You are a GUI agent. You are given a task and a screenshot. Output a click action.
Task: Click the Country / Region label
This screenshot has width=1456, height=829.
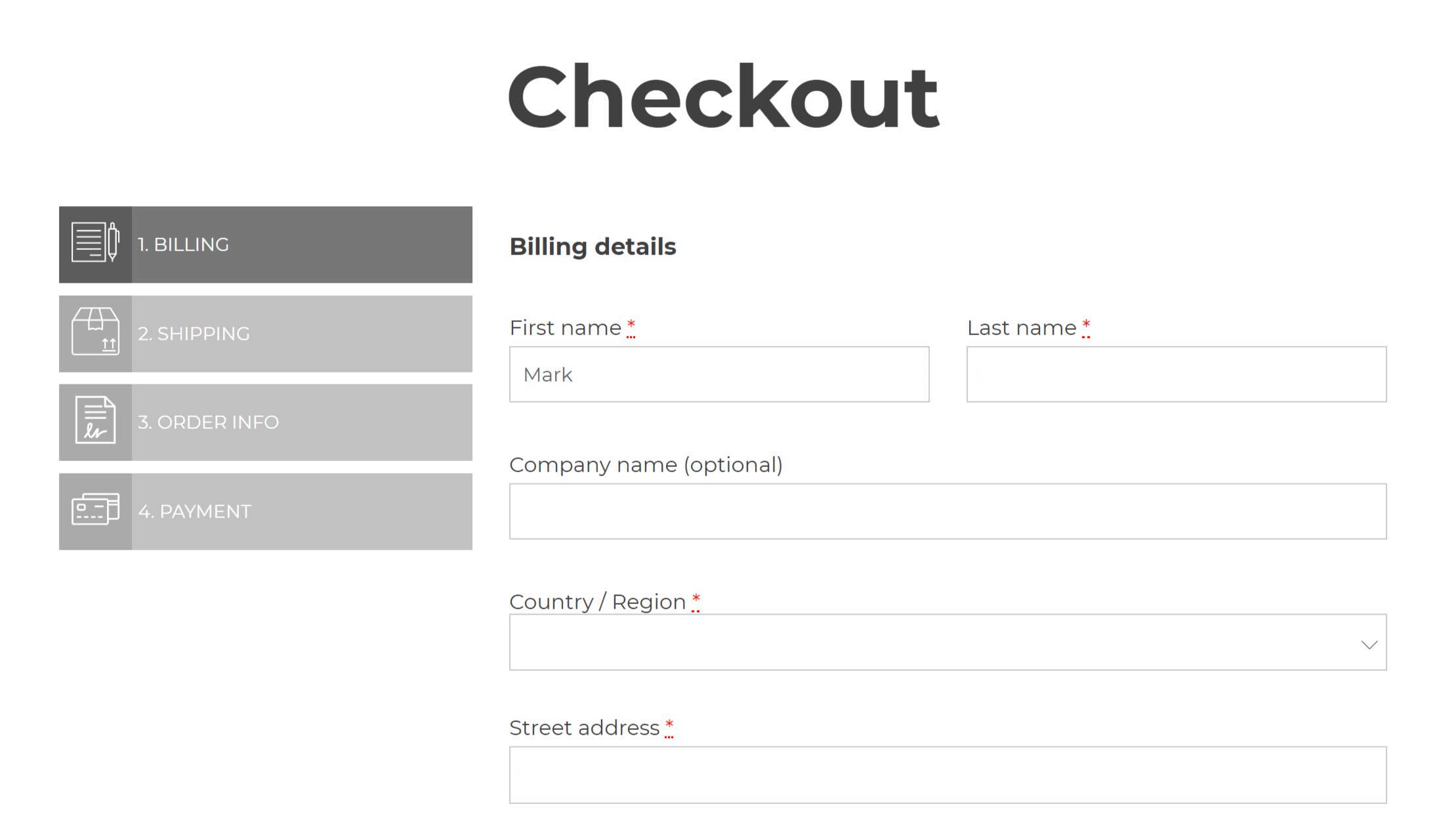(597, 602)
